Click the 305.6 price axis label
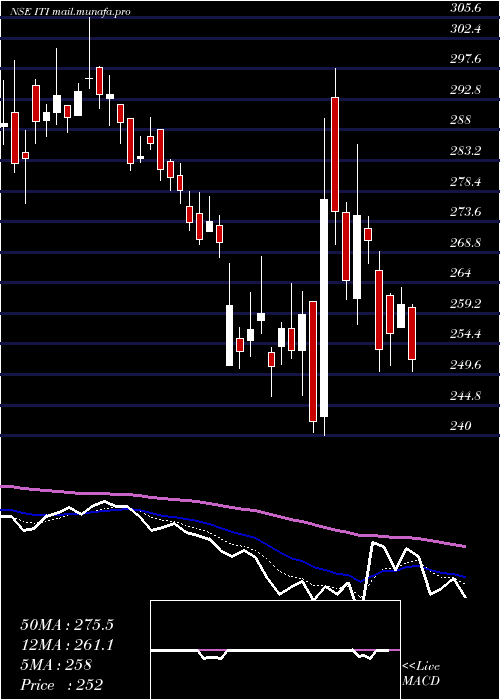The height and width of the screenshot is (700, 500). pos(467,7)
